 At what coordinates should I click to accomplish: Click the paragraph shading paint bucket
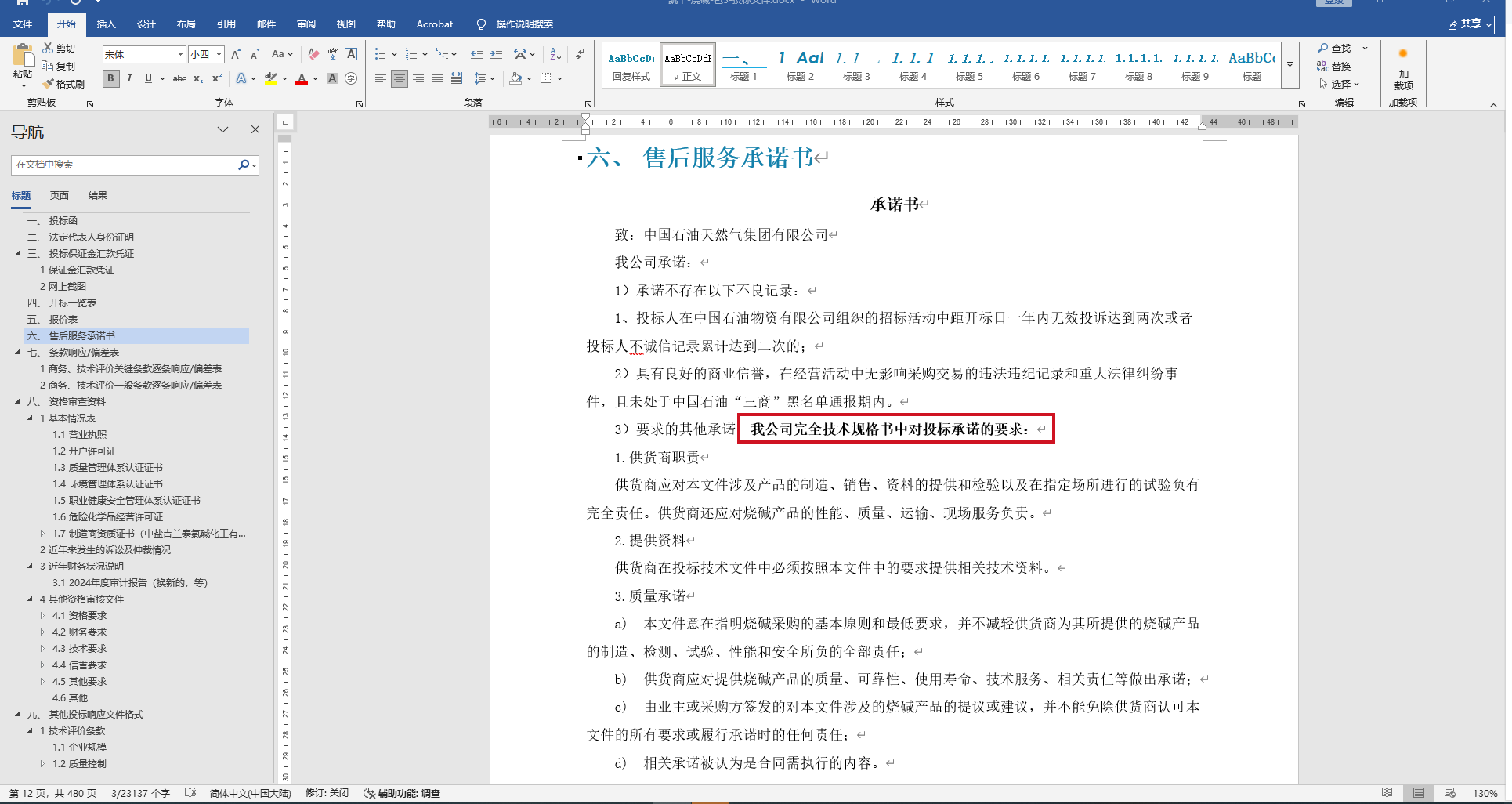tap(515, 78)
